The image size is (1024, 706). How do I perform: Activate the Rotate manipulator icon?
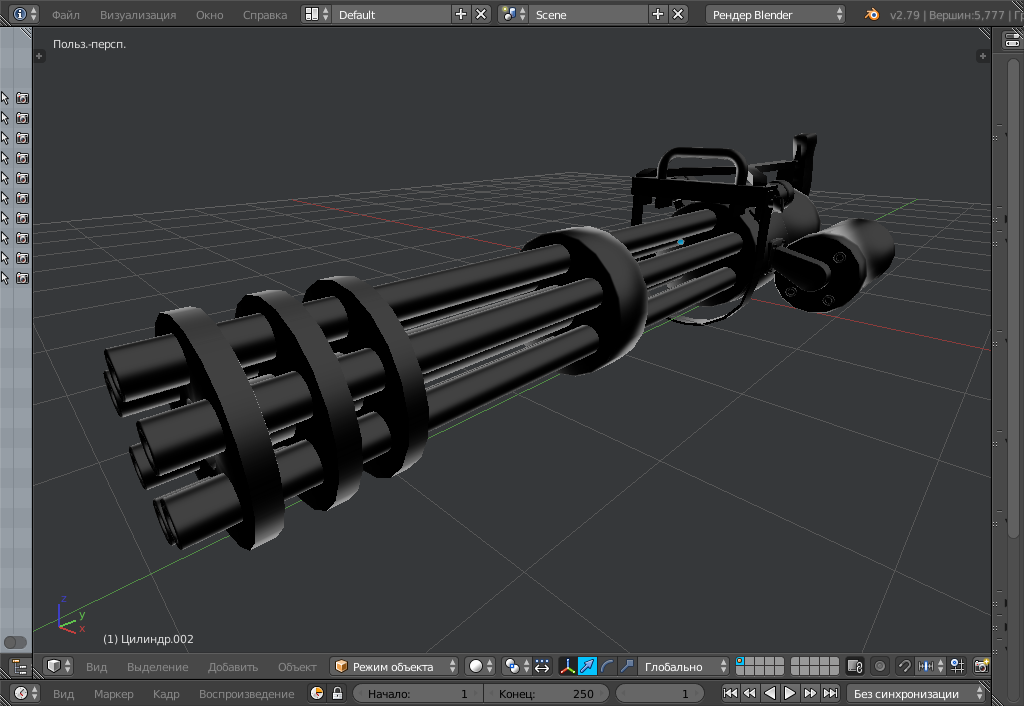tap(607, 667)
